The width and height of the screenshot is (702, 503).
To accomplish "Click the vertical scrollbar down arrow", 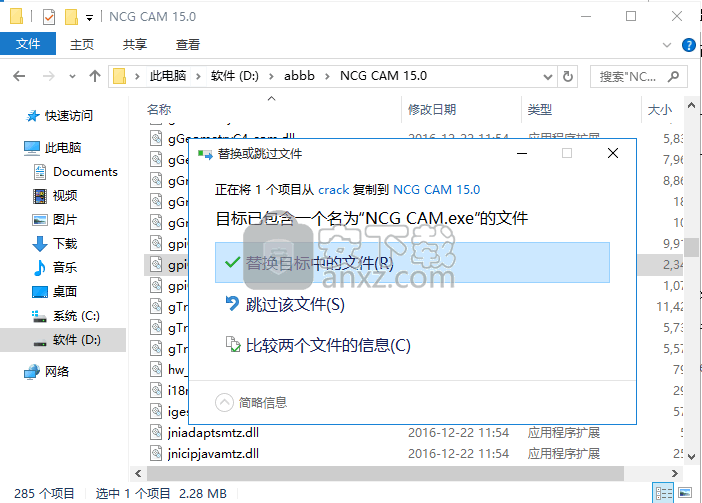I will pos(692,457).
